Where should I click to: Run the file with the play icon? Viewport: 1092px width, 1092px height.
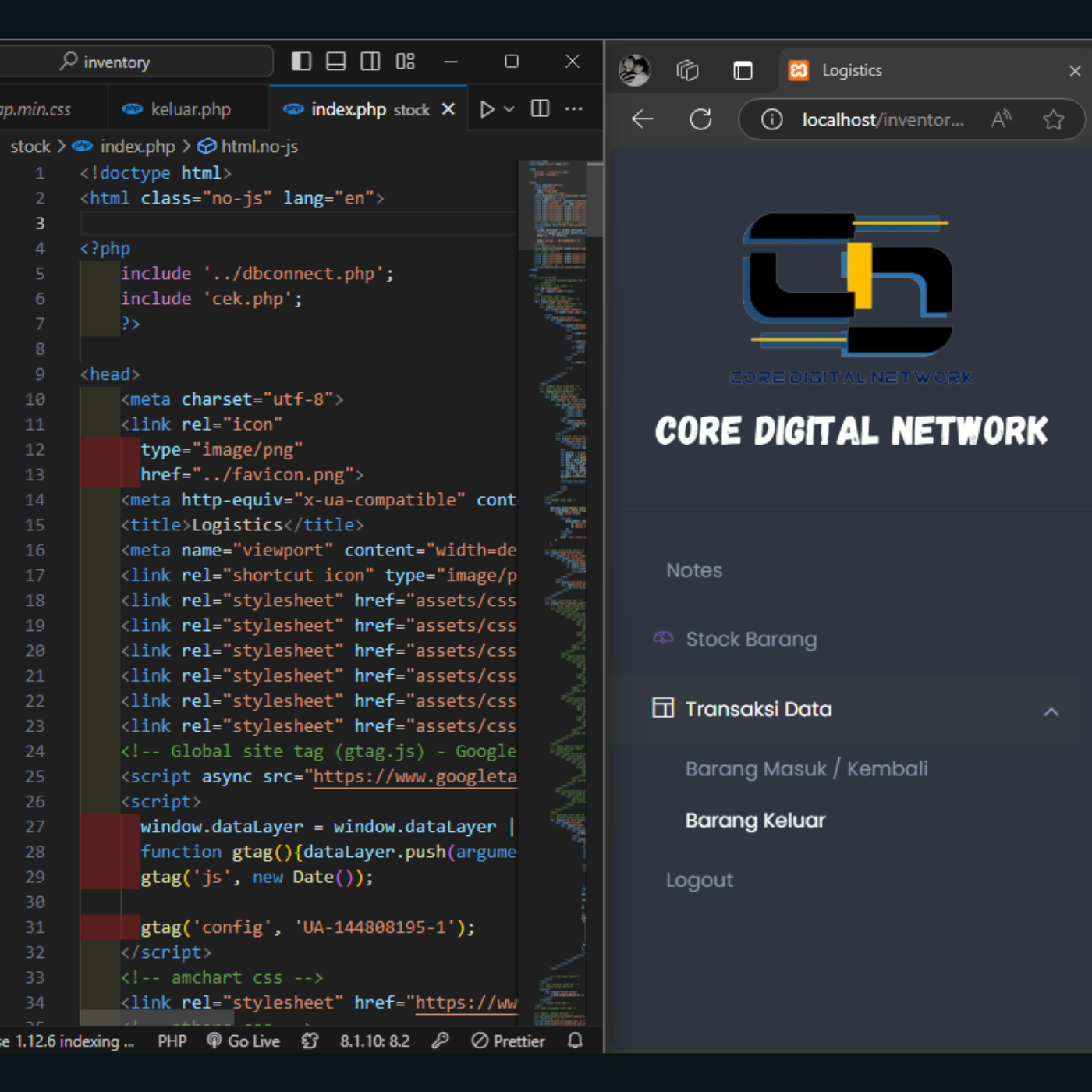click(x=487, y=109)
